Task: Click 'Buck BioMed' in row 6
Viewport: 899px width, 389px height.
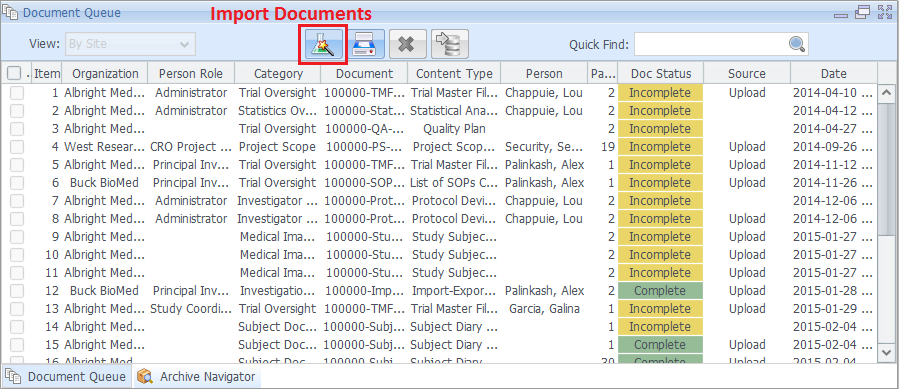Action: [104, 182]
